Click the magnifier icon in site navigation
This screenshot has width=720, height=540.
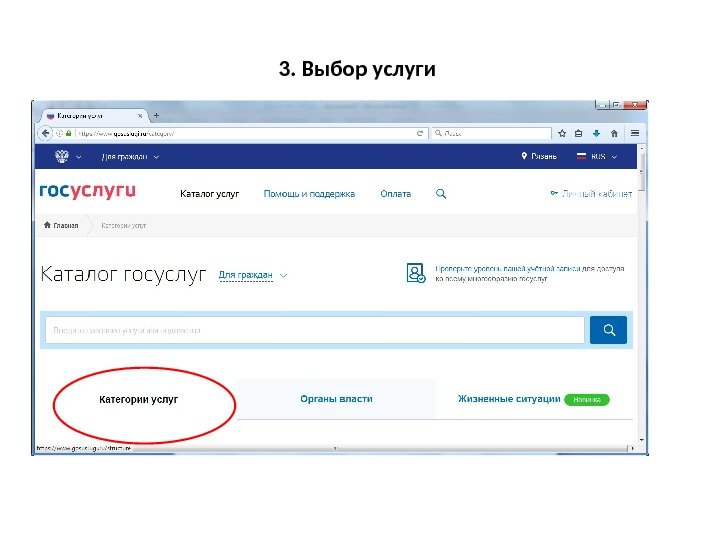tap(441, 194)
